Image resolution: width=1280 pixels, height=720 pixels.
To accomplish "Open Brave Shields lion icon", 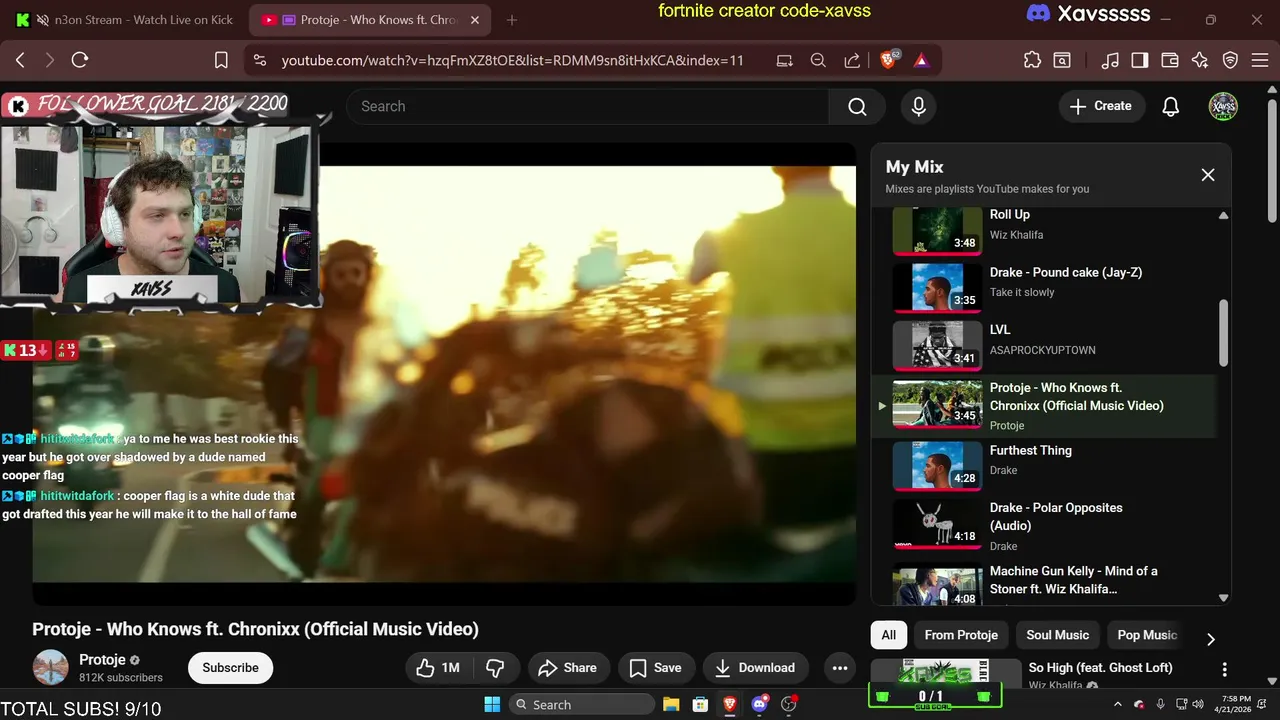I will pyautogui.click(x=889, y=60).
